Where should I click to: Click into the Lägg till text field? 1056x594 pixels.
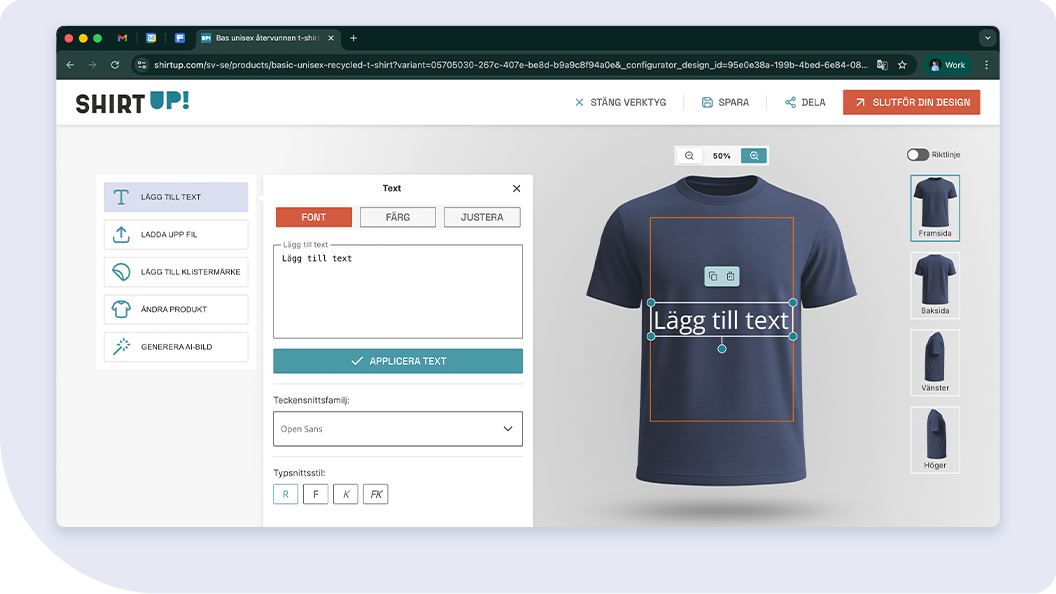(398, 292)
